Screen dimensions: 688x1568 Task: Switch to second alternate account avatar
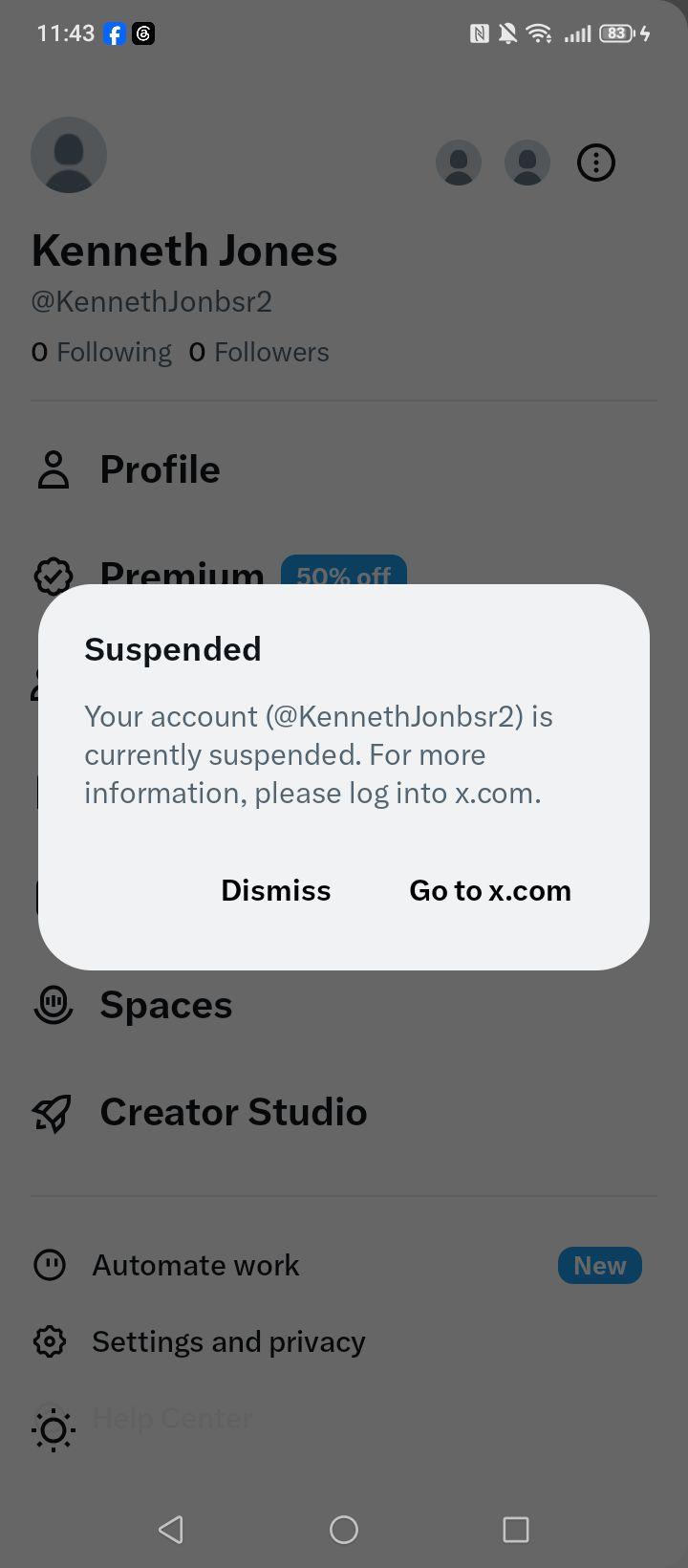pyautogui.click(x=527, y=163)
